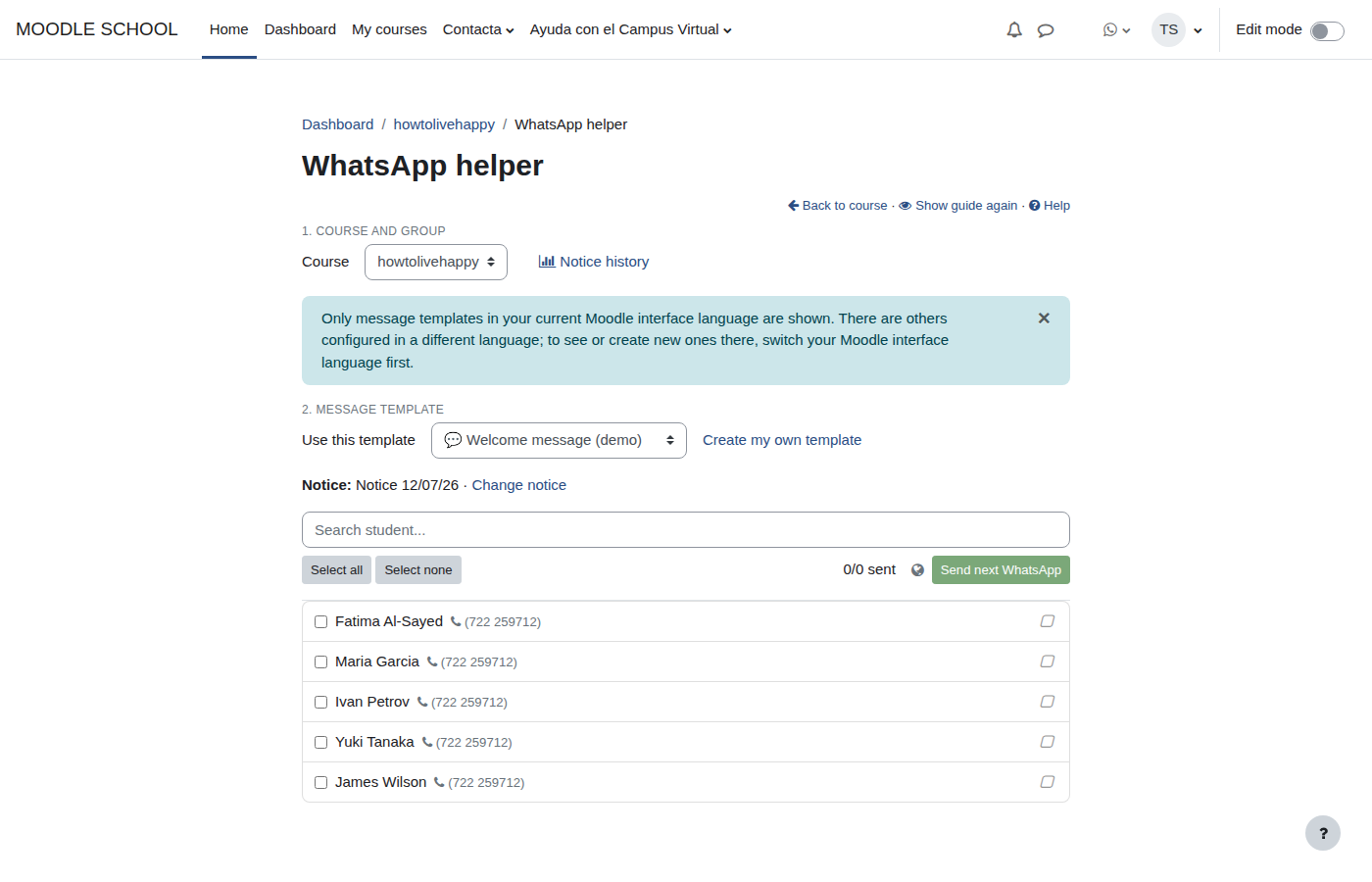Check the Ivan Petrov checkbox
The height and width of the screenshot is (882, 1372).
click(x=320, y=703)
